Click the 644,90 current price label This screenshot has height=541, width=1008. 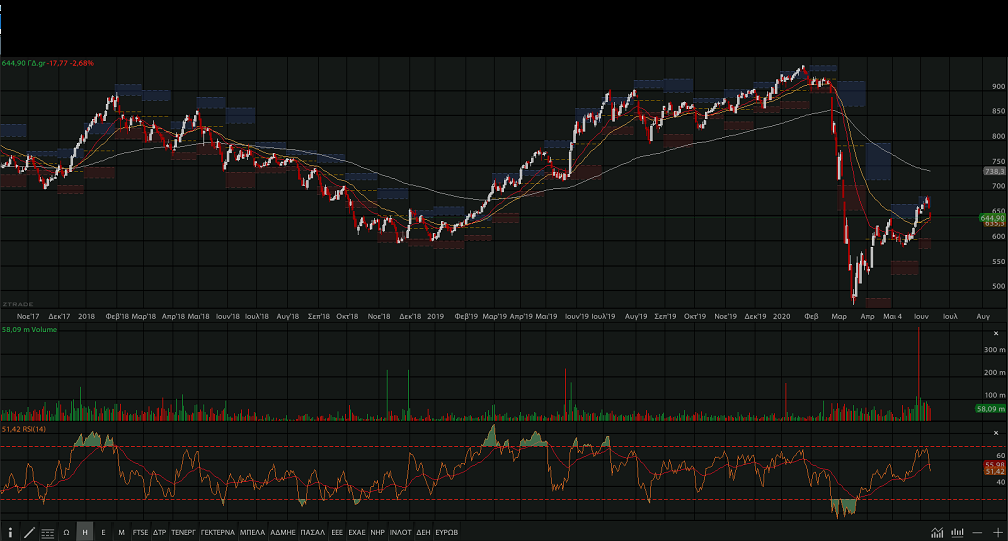(991, 218)
